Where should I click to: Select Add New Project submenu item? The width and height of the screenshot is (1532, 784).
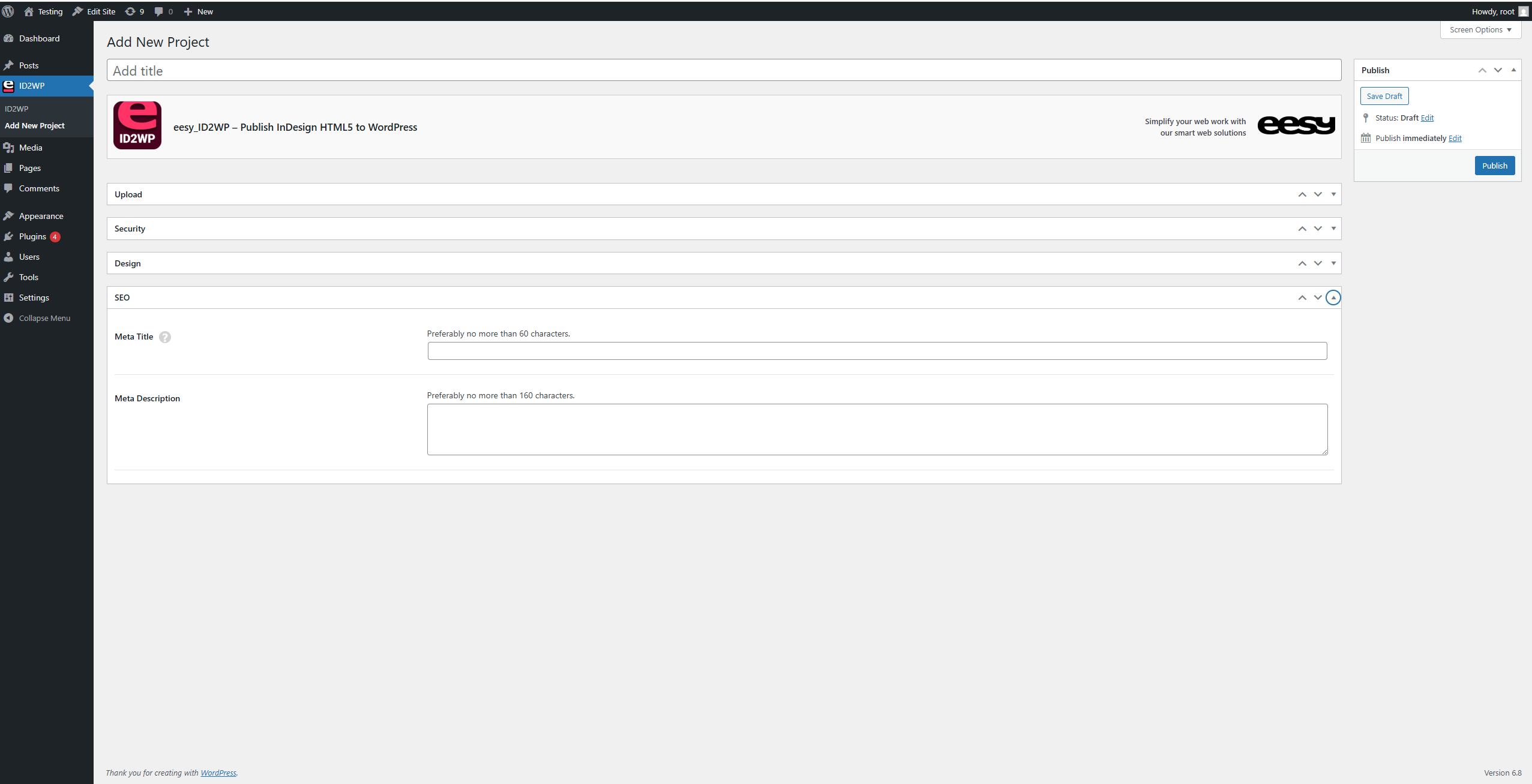point(35,125)
